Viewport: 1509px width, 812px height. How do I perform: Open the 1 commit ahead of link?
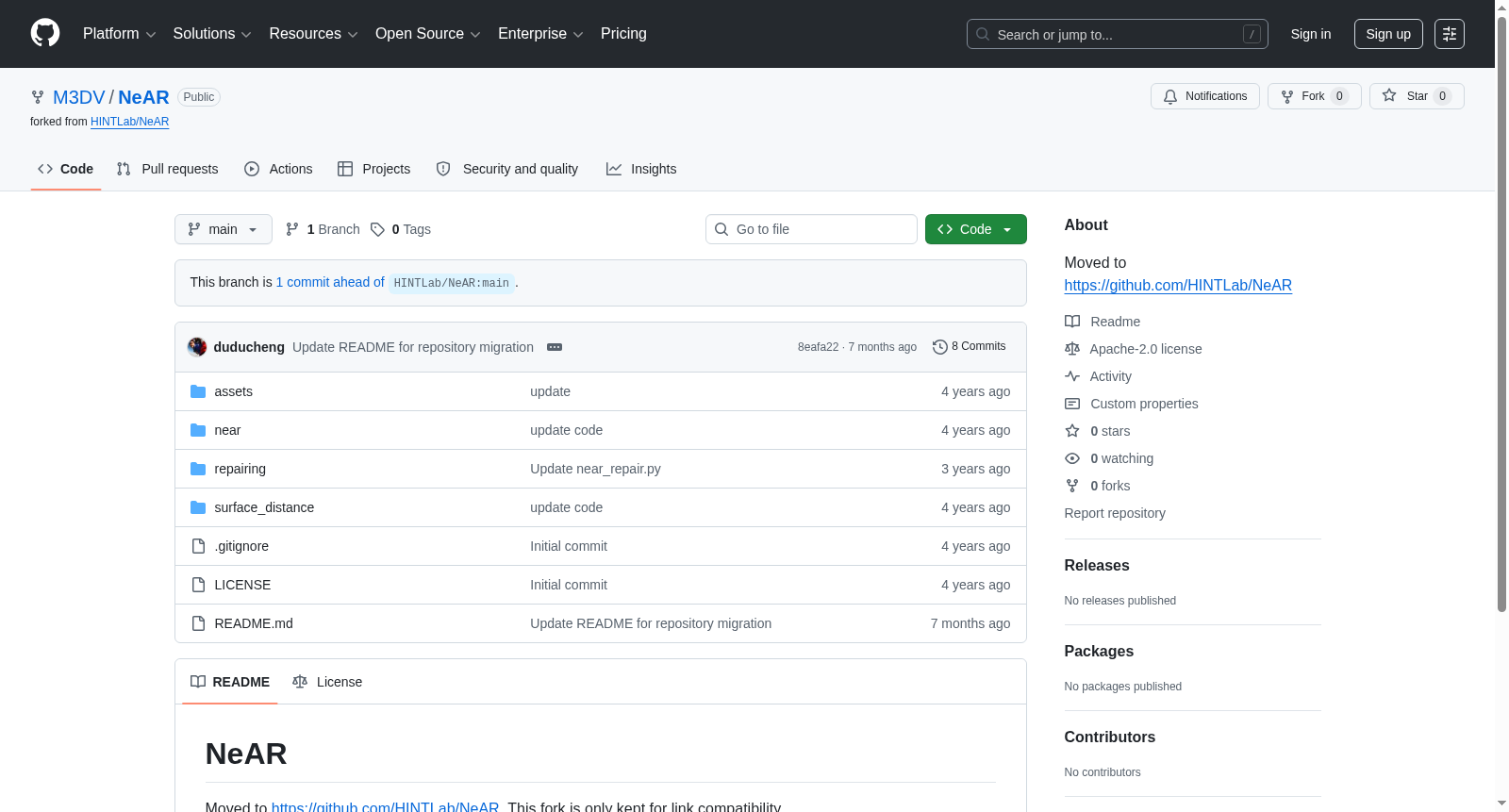tap(330, 282)
